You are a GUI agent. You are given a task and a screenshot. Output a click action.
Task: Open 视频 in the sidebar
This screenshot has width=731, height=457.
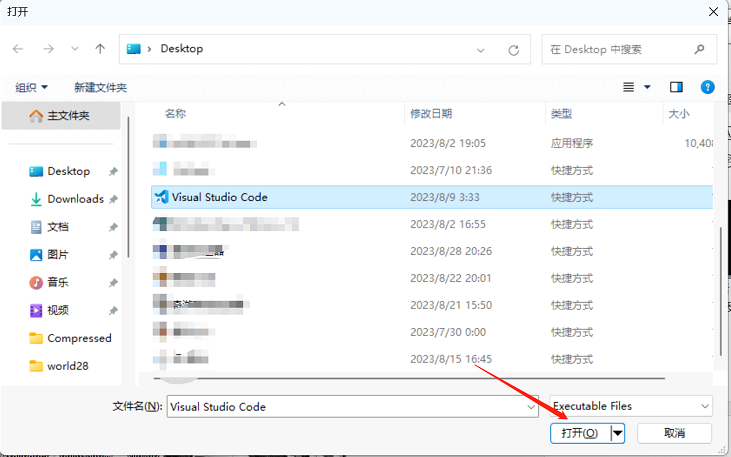point(58,310)
